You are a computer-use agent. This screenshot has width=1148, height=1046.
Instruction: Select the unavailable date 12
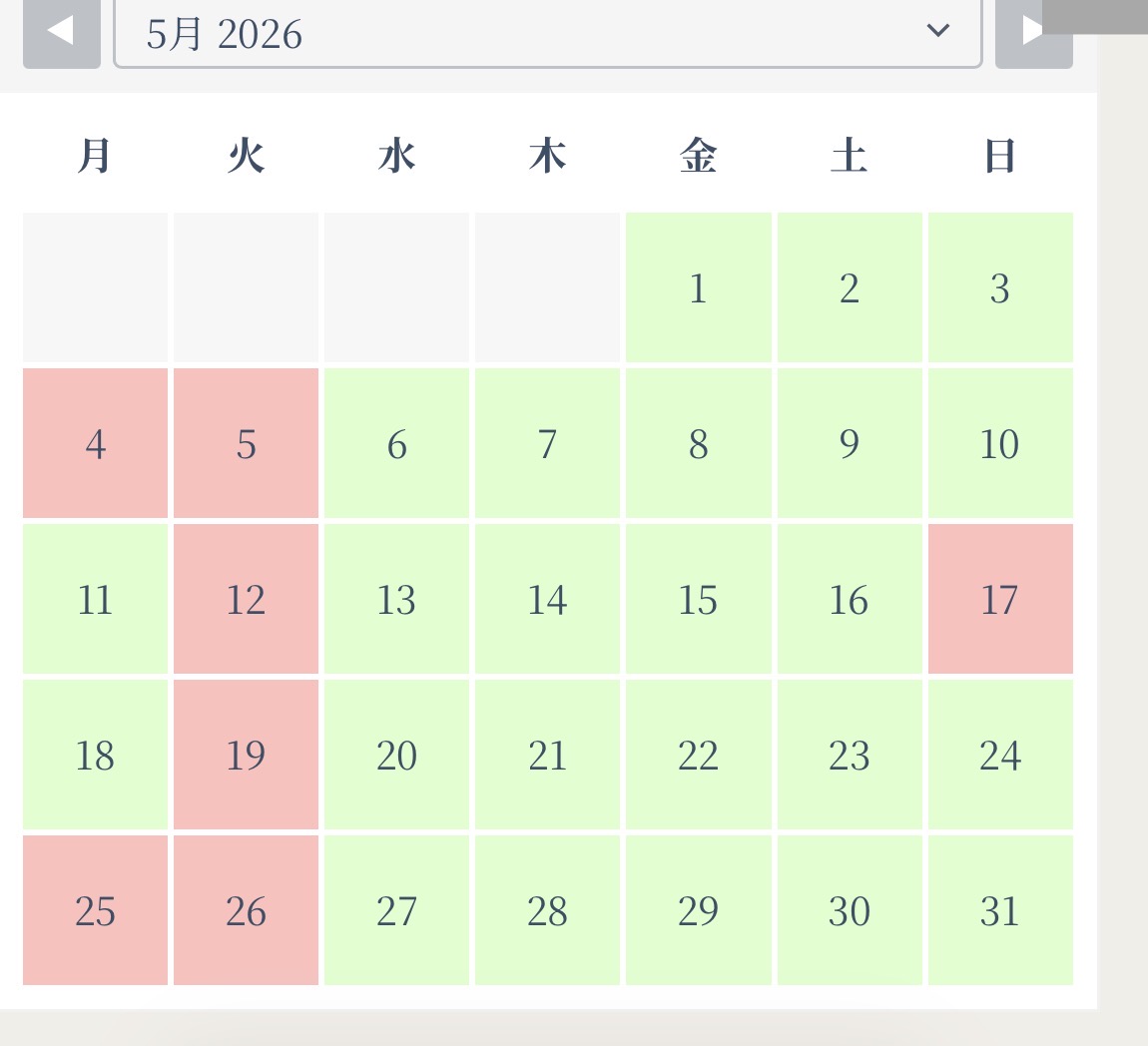tap(246, 599)
